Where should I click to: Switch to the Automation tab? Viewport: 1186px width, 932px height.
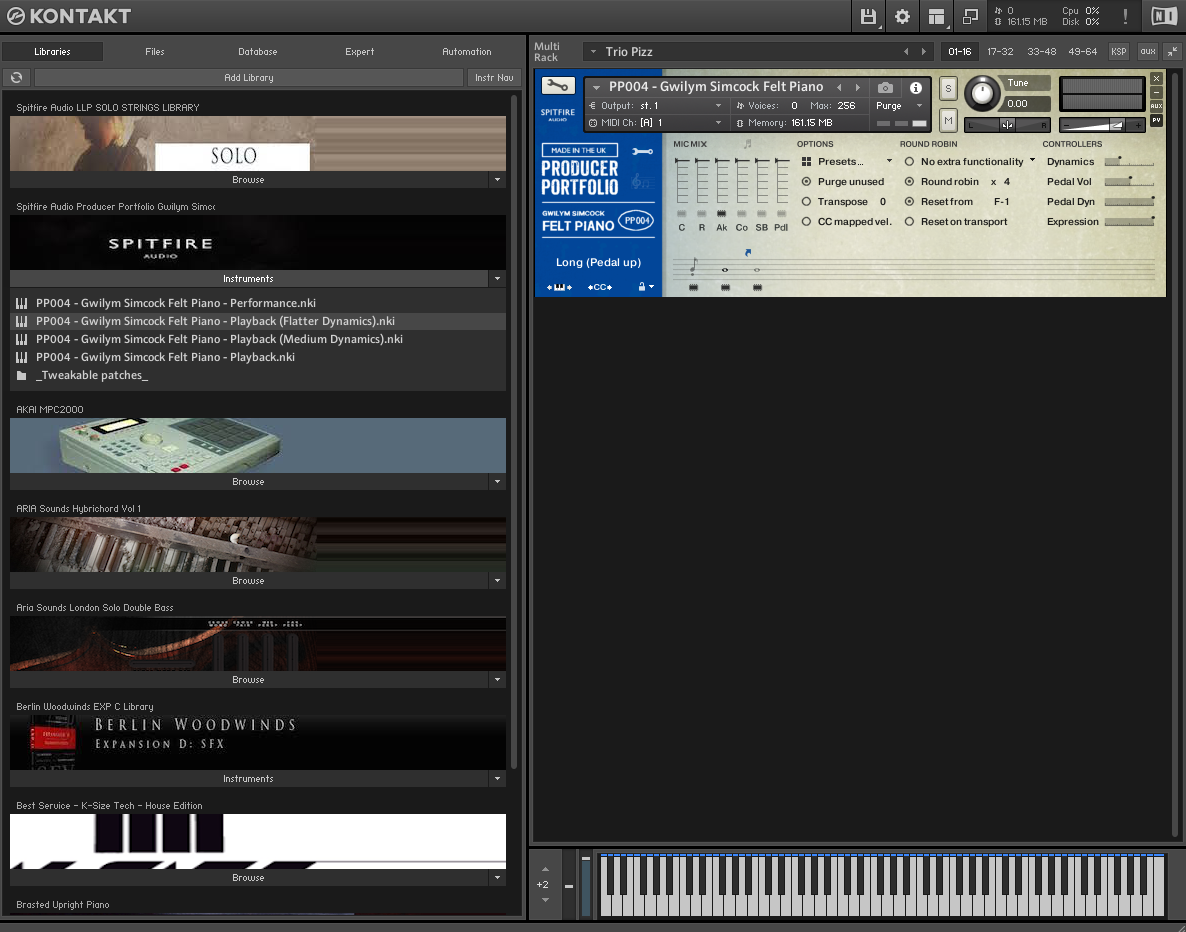467,51
